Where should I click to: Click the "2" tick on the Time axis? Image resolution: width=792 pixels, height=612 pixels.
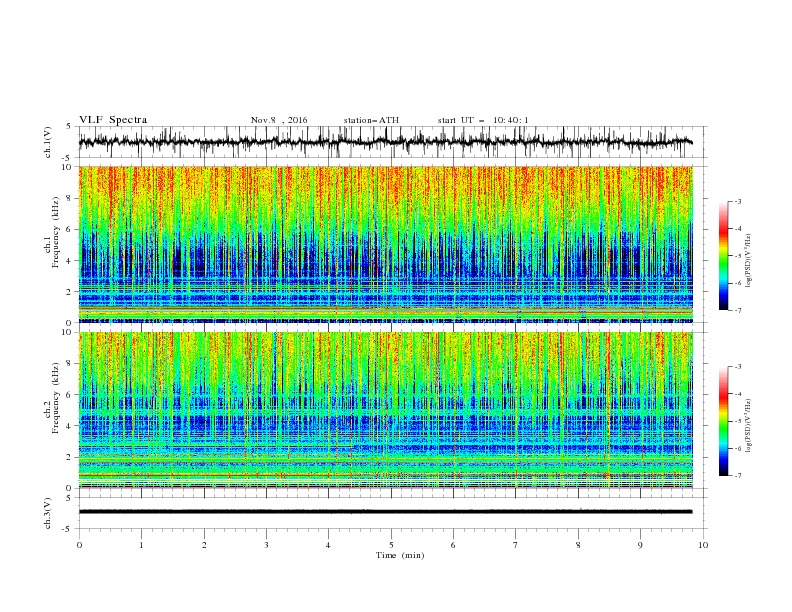(x=204, y=545)
